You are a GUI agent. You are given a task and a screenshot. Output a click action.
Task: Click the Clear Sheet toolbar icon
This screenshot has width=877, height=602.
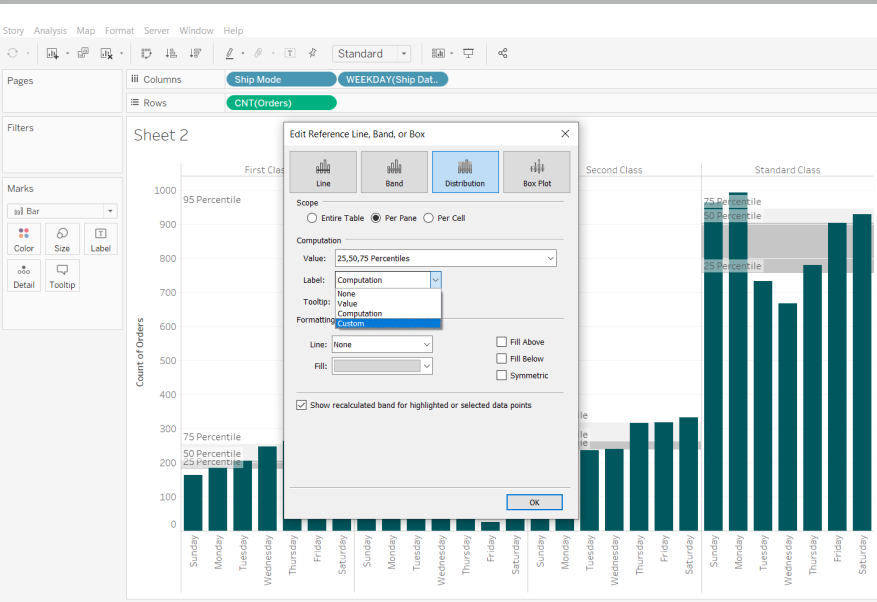tap(106, 53)
